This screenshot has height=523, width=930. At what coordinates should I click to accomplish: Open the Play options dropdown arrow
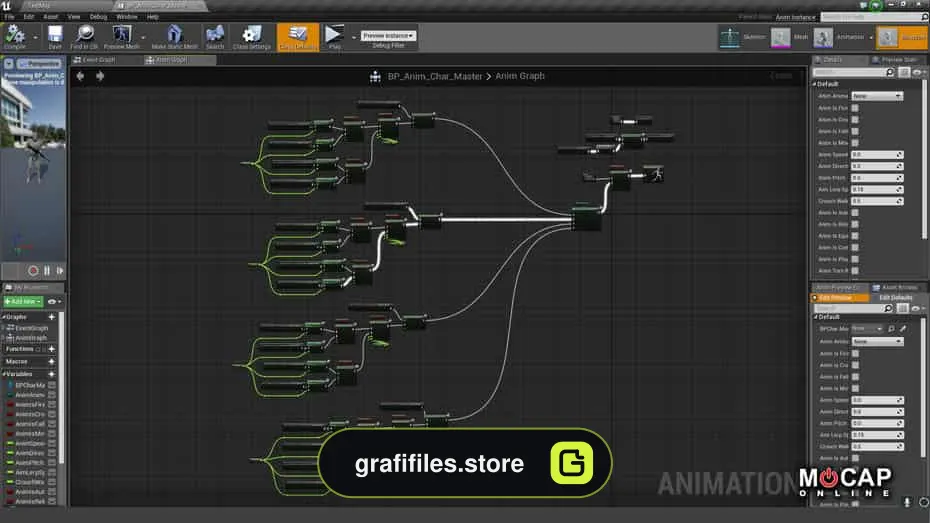pos(353,37)
